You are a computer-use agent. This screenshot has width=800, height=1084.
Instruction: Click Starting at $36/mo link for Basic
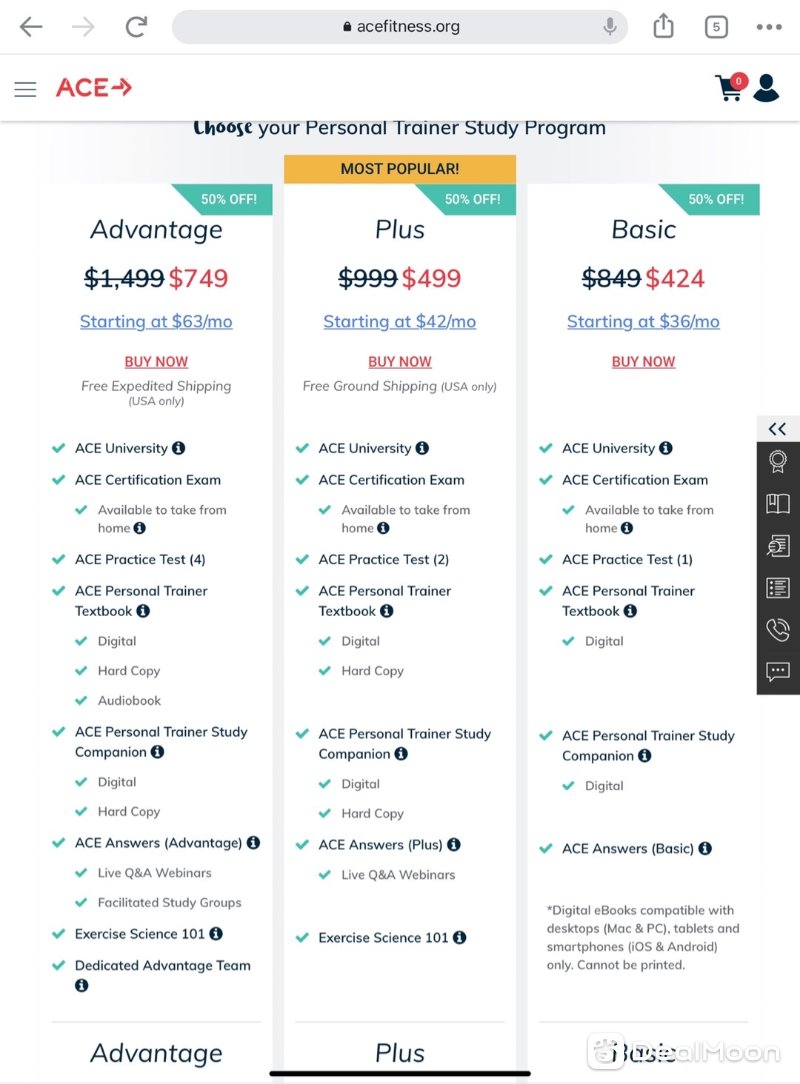tap(643, 321)
